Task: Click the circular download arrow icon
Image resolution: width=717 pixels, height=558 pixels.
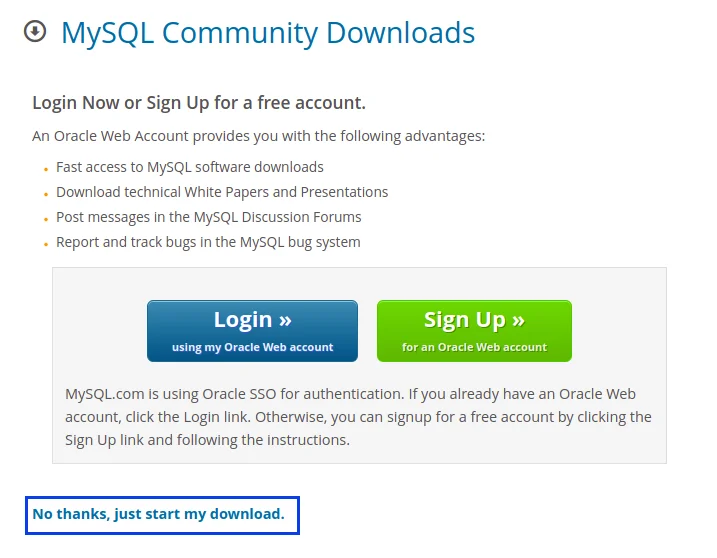Action: 35,32
